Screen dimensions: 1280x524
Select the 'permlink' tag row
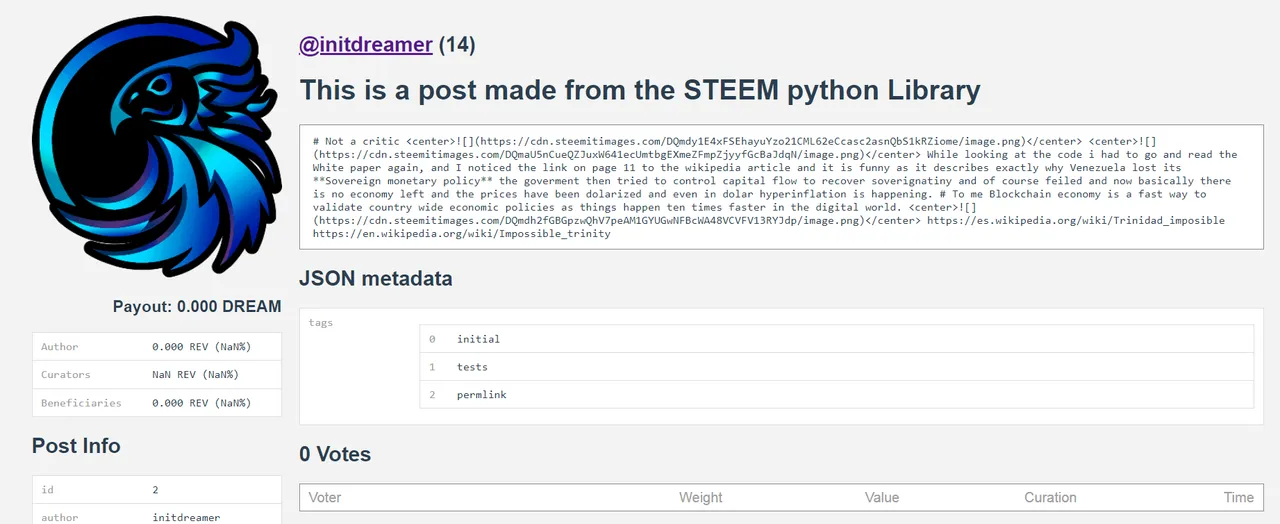pyautogui.click(x=836, y=395)
